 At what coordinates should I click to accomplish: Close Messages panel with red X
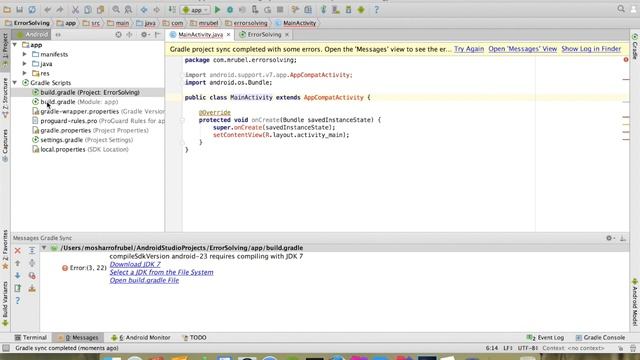(x=18, y=251)
